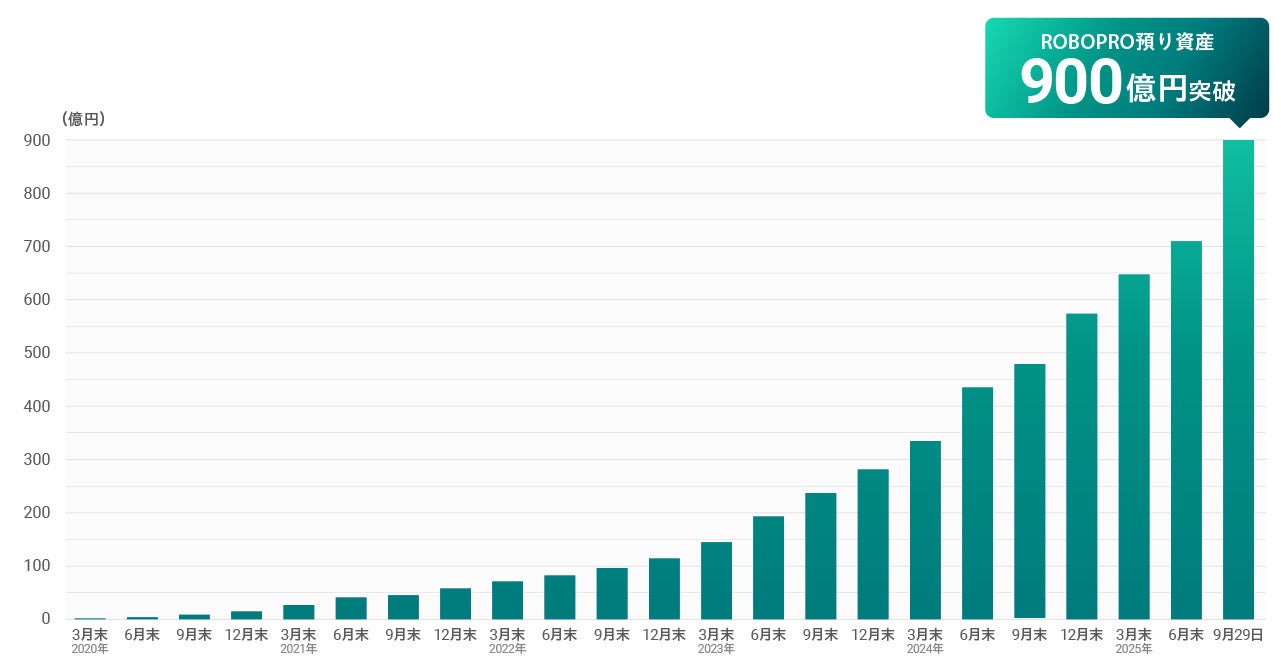The height and width of the screenshot is (670, 1281).
Task: Click the 2025年 year label
Action: click(x=1134, y=649)
